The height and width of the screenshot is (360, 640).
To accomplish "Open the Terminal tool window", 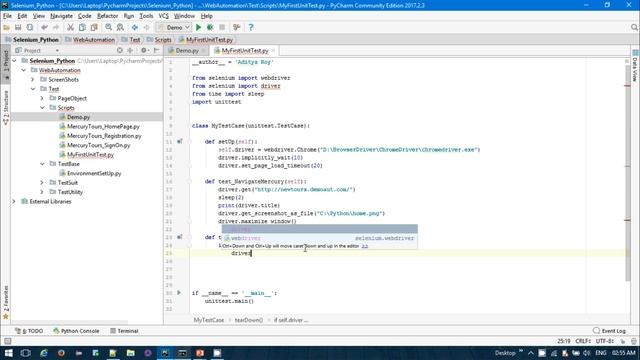I will 124,331.
